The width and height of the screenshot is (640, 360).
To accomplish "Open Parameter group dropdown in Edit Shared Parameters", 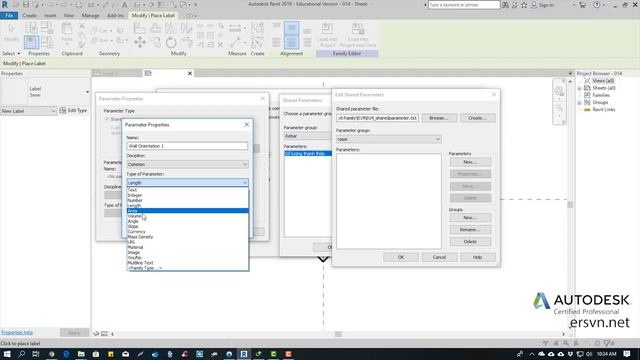I will (388, 139).
